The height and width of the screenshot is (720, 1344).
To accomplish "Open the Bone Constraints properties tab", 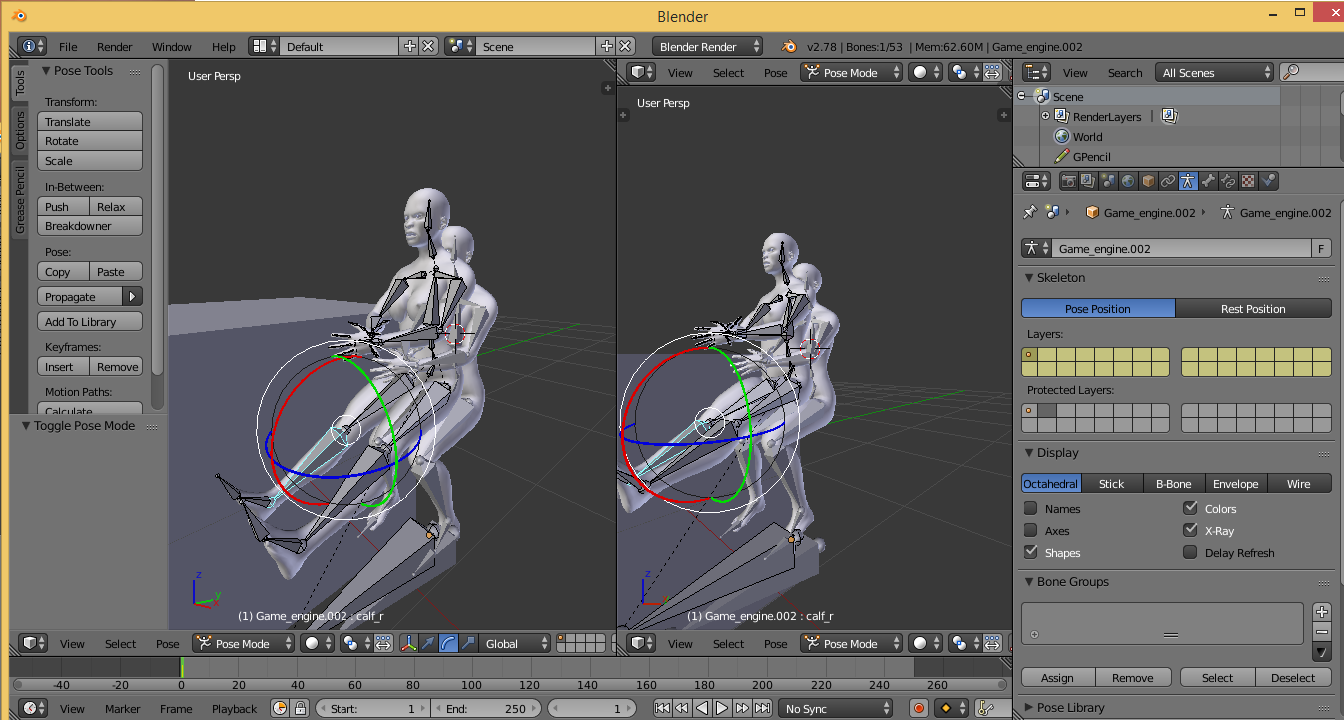I will click(1228, 181).
